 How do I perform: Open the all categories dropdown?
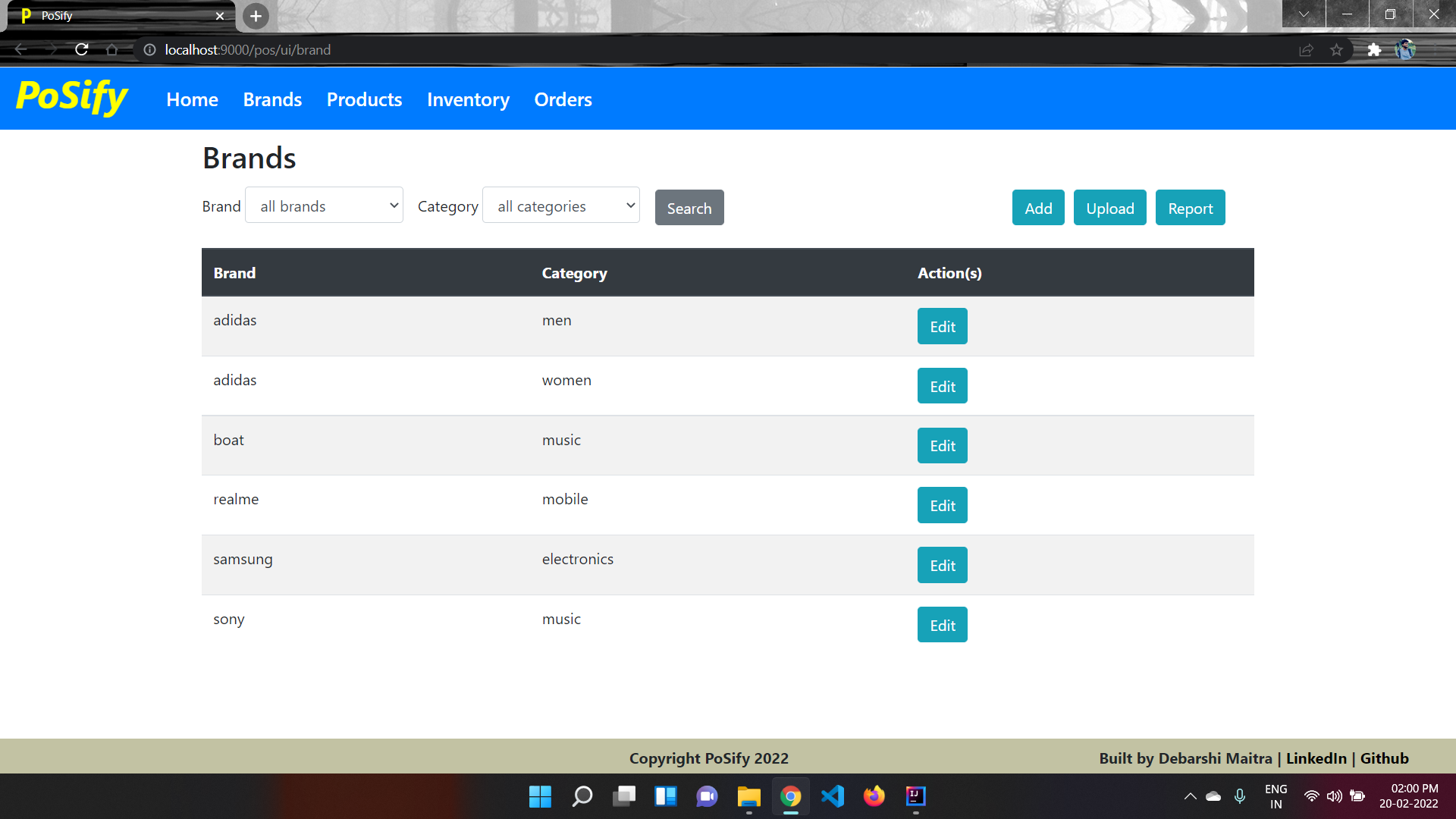pos(560,205)
